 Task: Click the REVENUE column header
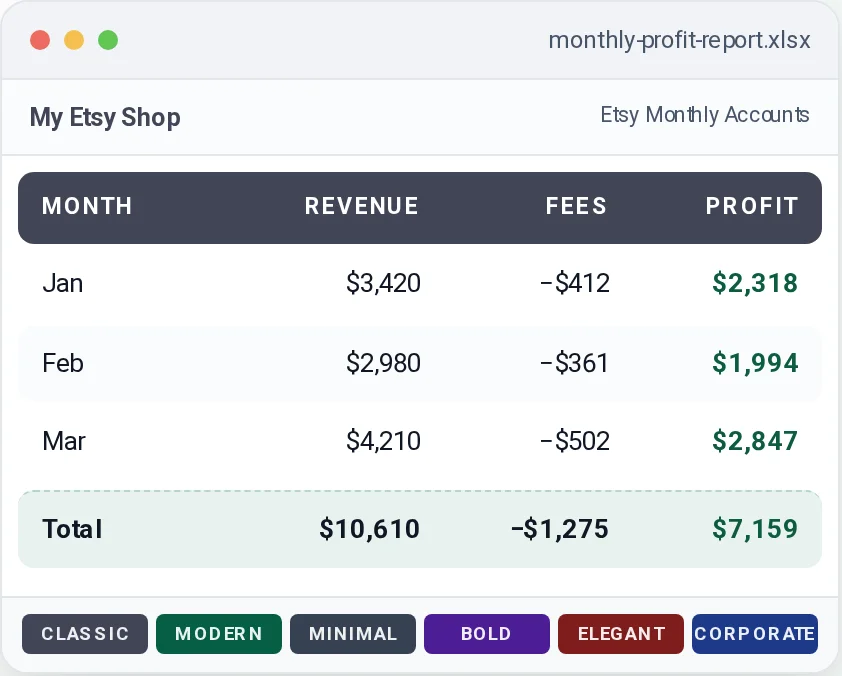coord(362,206)
